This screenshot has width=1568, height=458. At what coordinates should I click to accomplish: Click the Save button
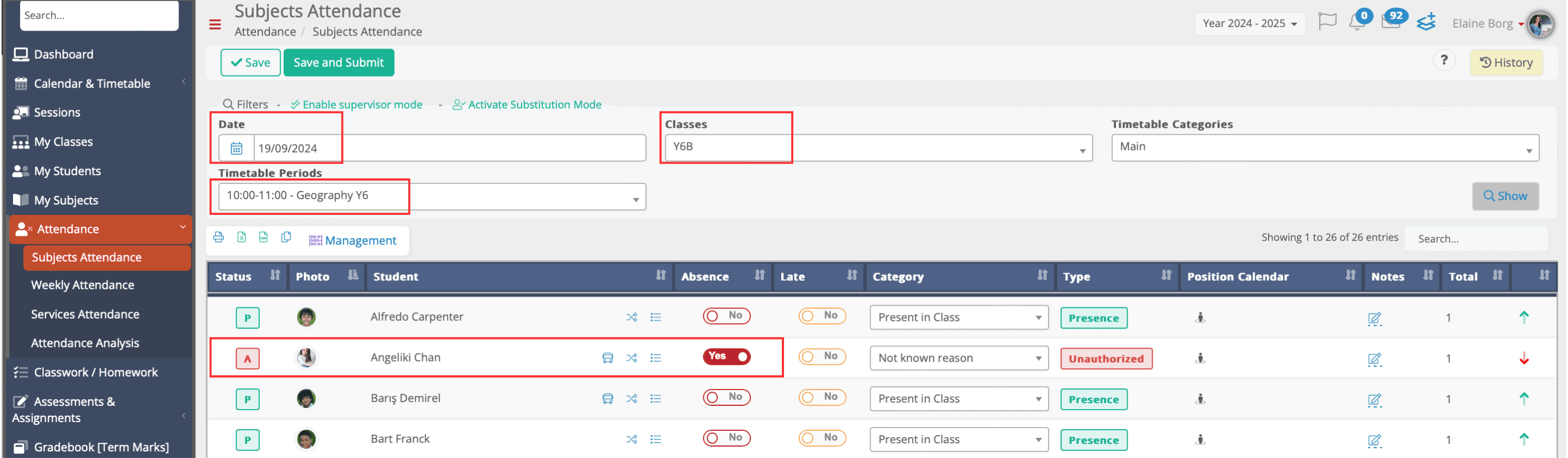click(x=250, y=62)
